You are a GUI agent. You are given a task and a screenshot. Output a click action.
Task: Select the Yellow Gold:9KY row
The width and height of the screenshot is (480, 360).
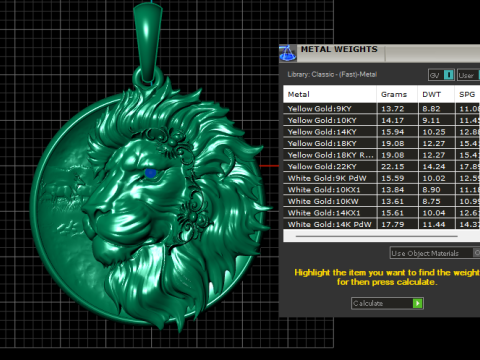pyautogui.click(x=382, y=109)
